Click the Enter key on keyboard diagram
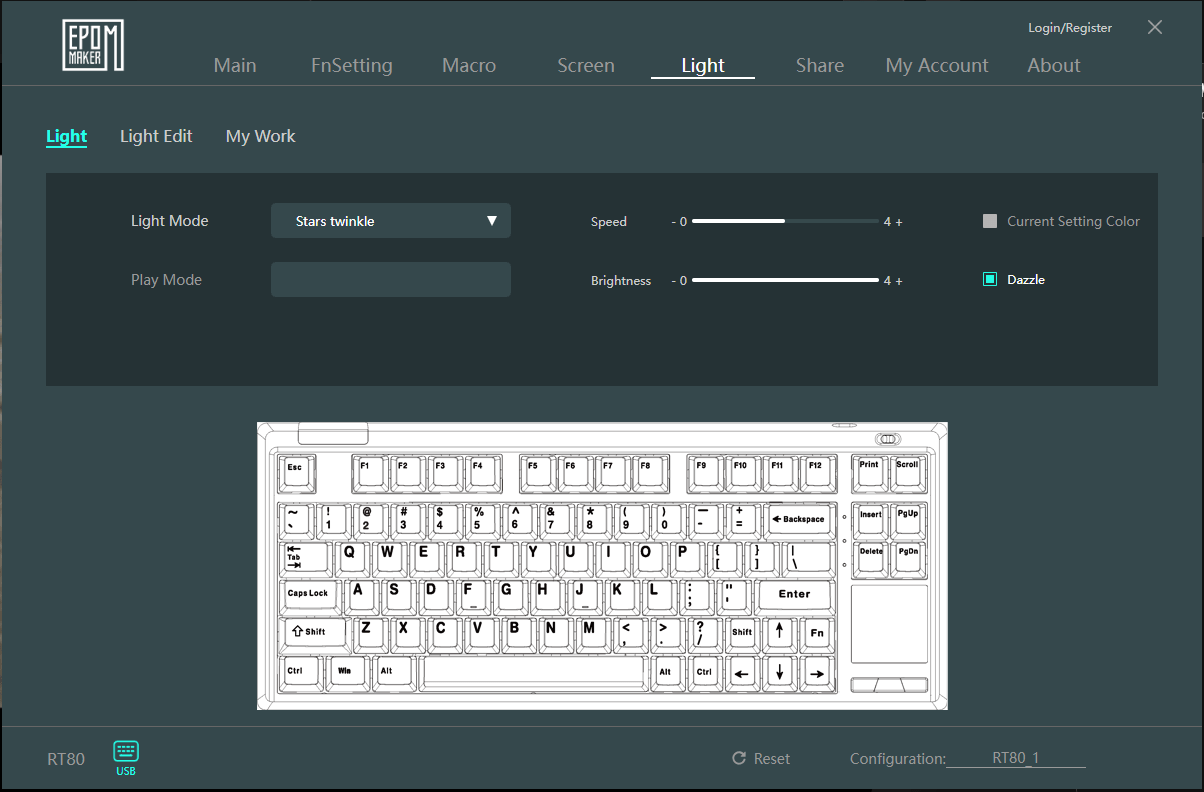This screenshot has width=1204, height=792. pyautogui.click(x=794, y=594)
